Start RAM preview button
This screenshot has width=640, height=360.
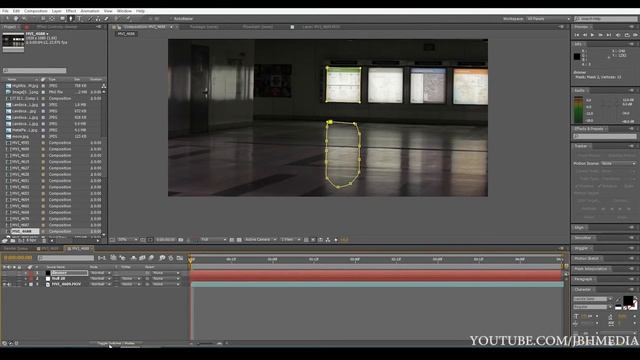pyautogui.click(x=635, y=36)
